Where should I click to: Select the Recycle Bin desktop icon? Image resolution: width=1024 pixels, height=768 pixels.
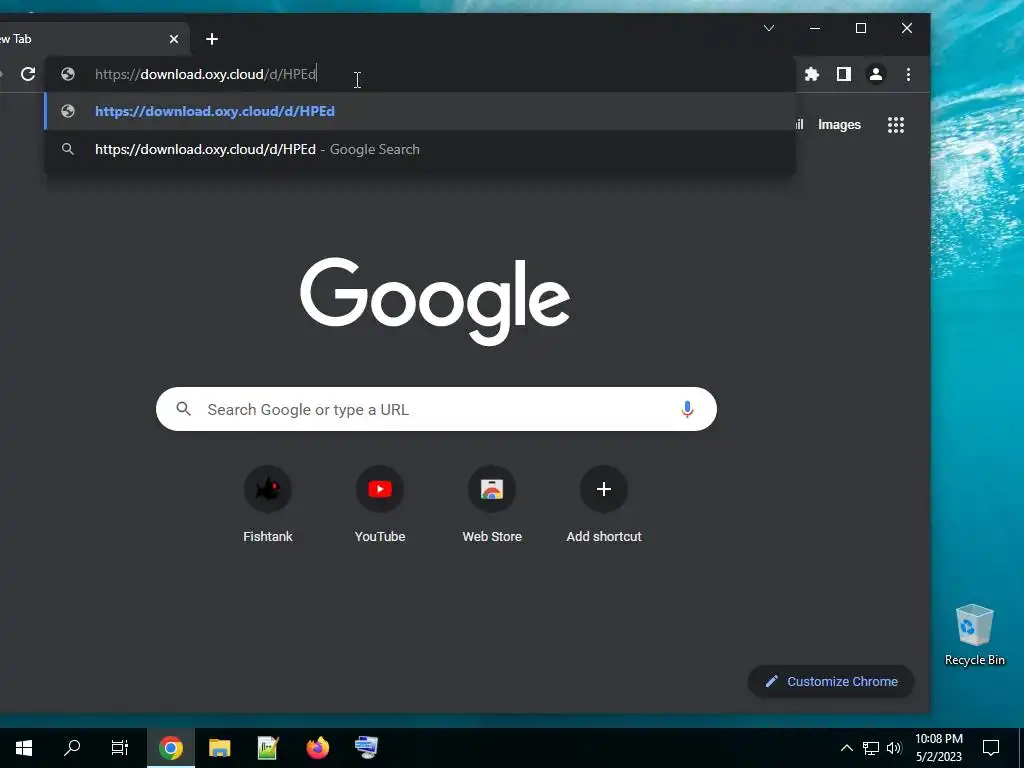pos(974,635)
